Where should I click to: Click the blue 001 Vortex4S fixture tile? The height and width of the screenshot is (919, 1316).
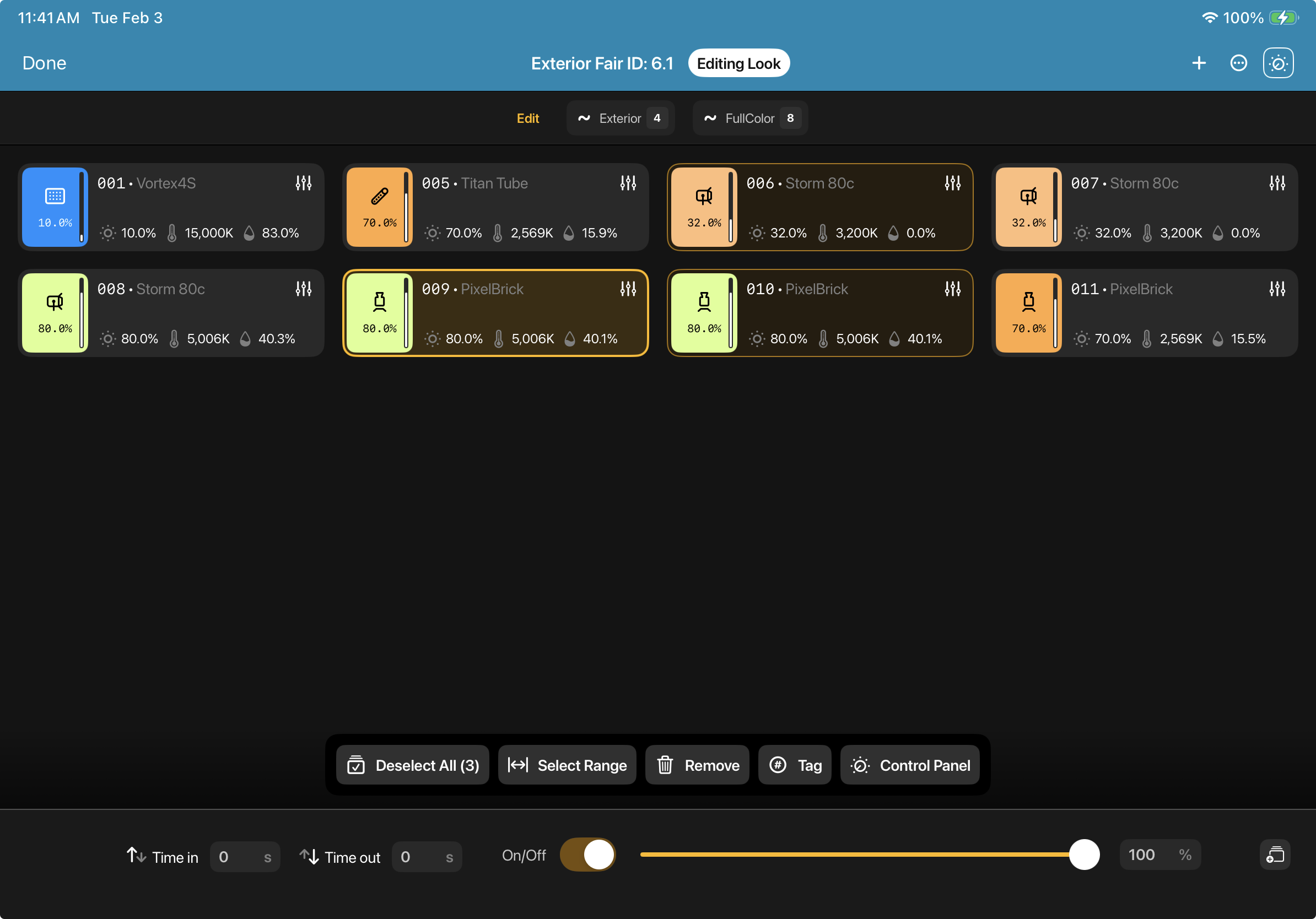55,207
